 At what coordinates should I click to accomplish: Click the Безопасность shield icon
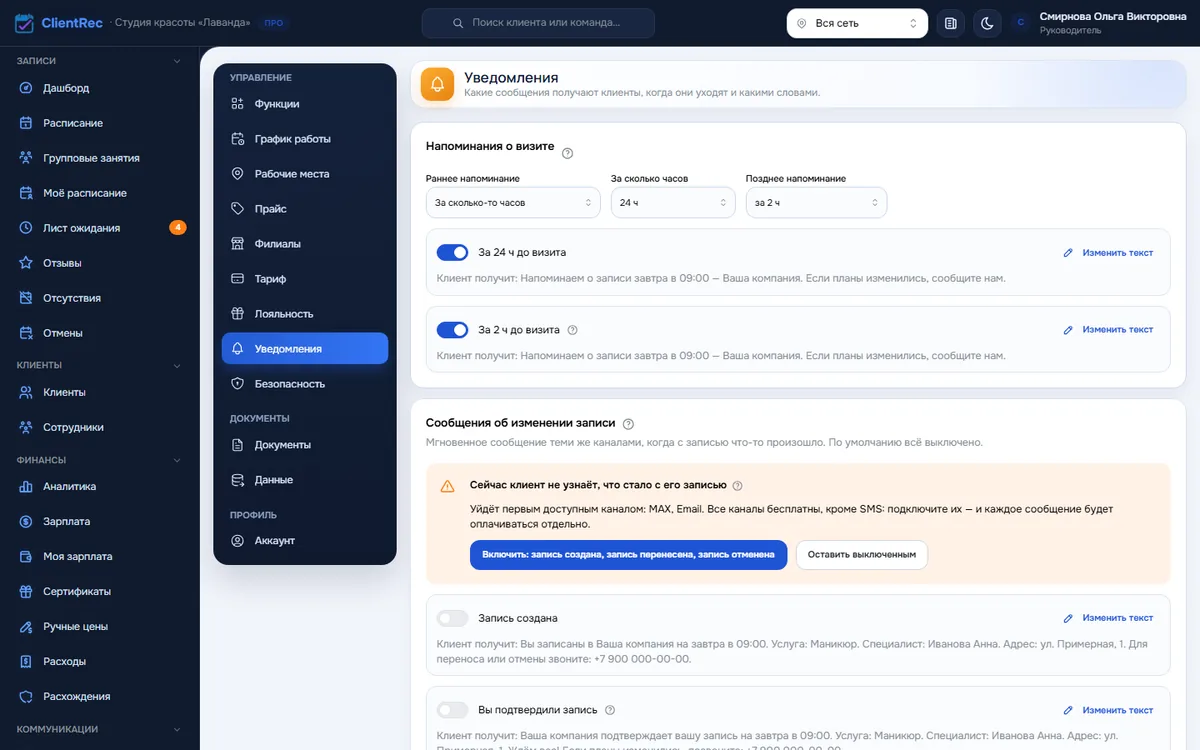coord(237,384)
